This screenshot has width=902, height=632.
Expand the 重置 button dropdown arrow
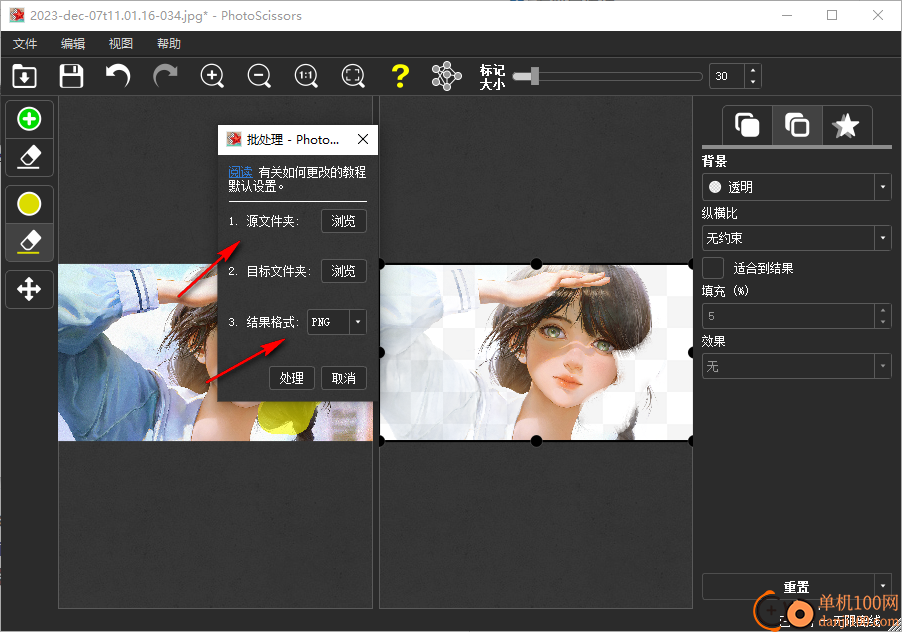(883, 587)
